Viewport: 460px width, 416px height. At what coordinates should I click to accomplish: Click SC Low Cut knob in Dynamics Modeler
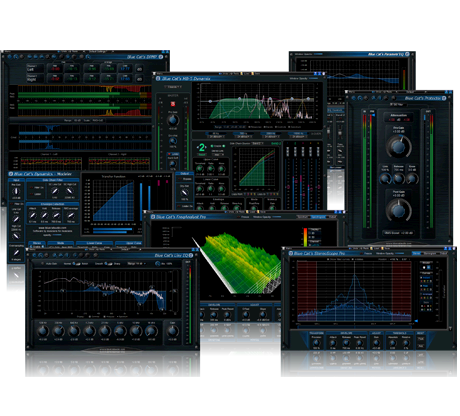click(x=54, y=191)
